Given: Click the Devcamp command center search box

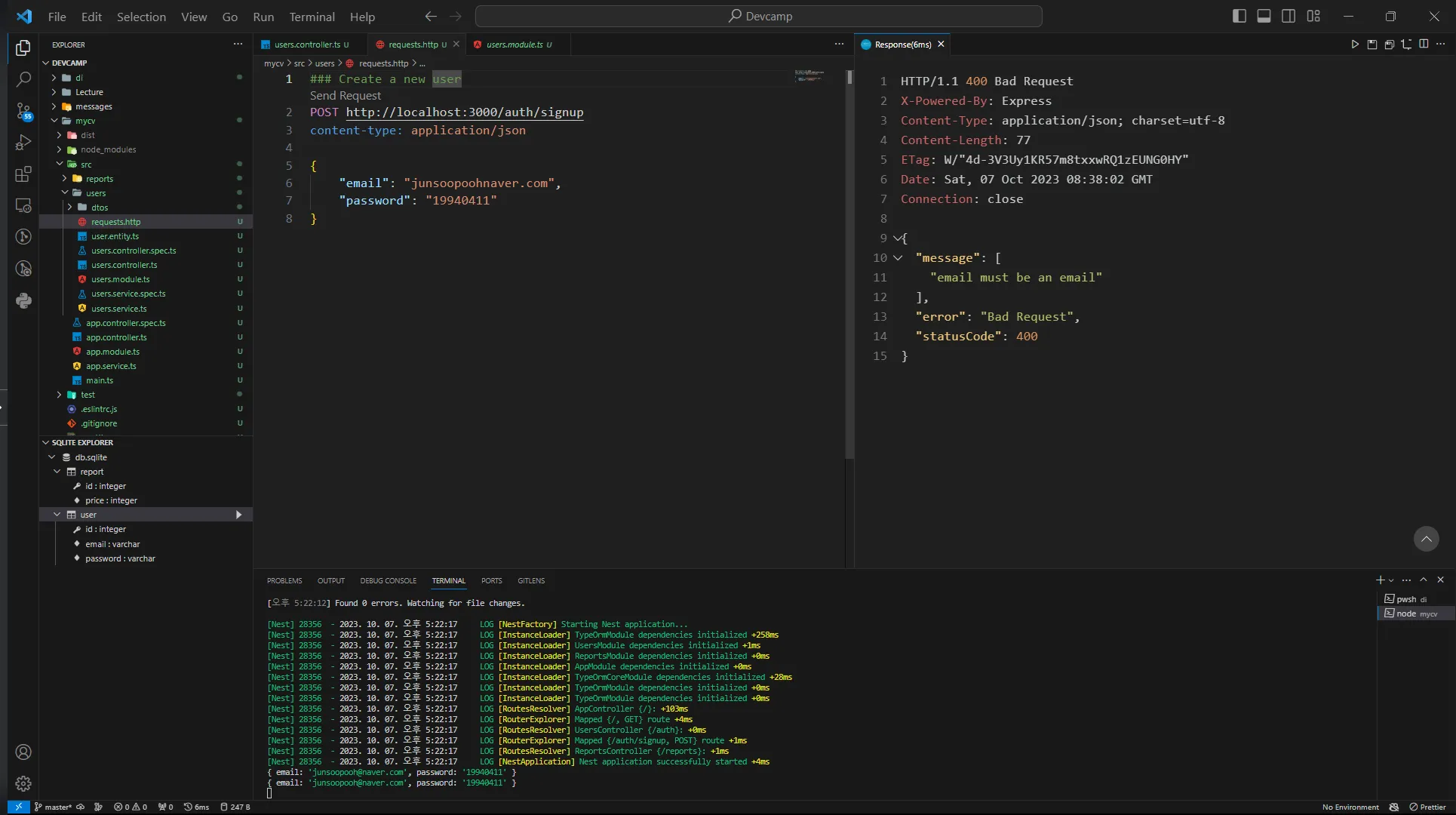Looking at the screenshot, I should (x=759, y=17).
